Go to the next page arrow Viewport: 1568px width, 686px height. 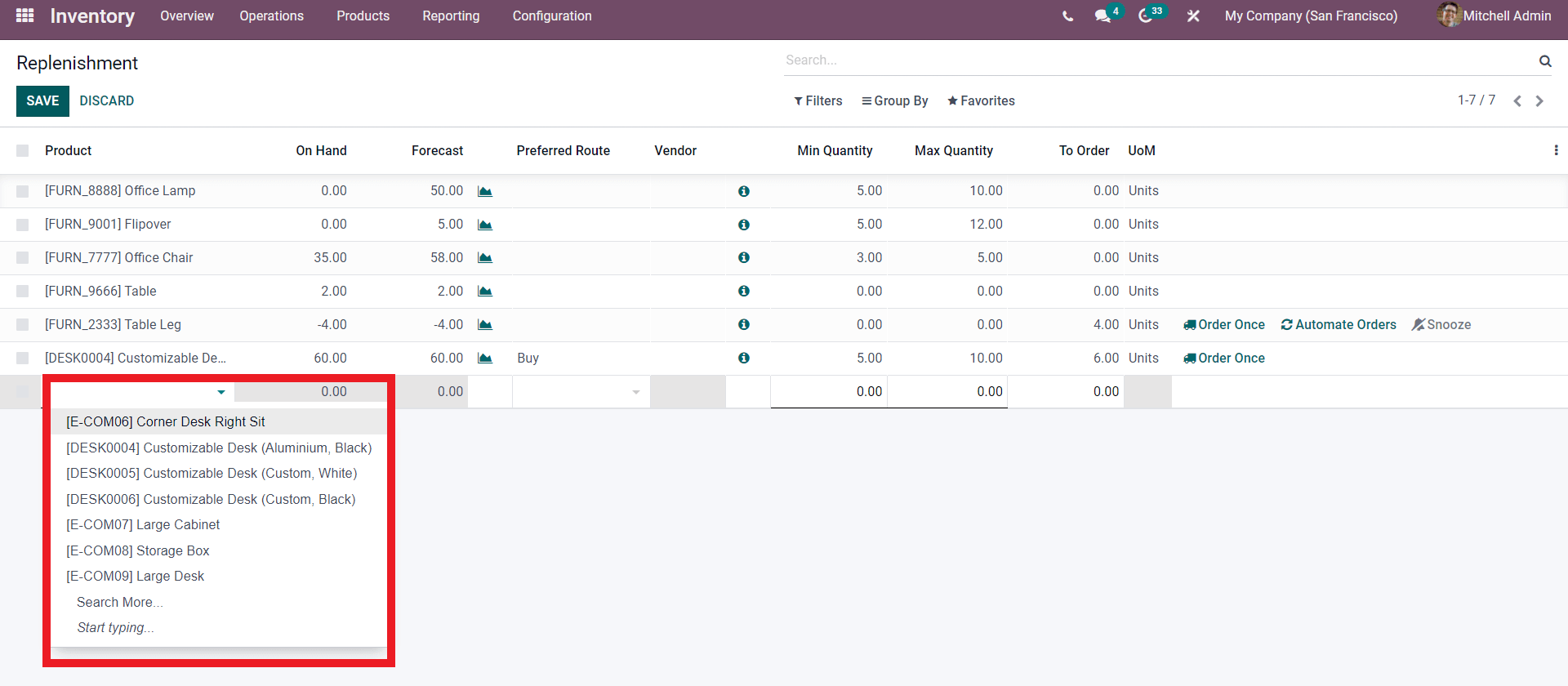point(1539,101)
